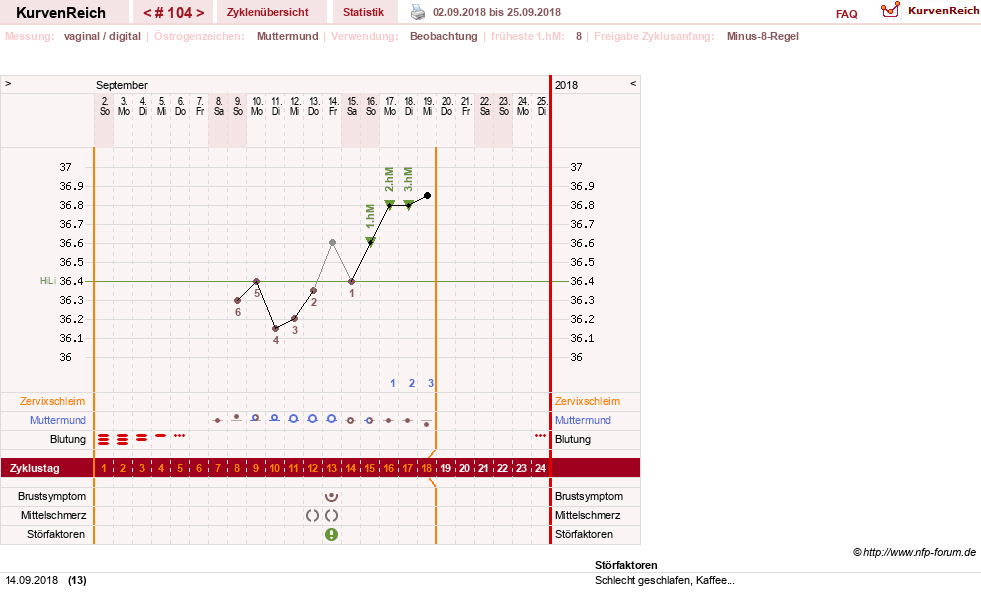Click temperature point labeled 4 at 36.15

click(275, 329)
